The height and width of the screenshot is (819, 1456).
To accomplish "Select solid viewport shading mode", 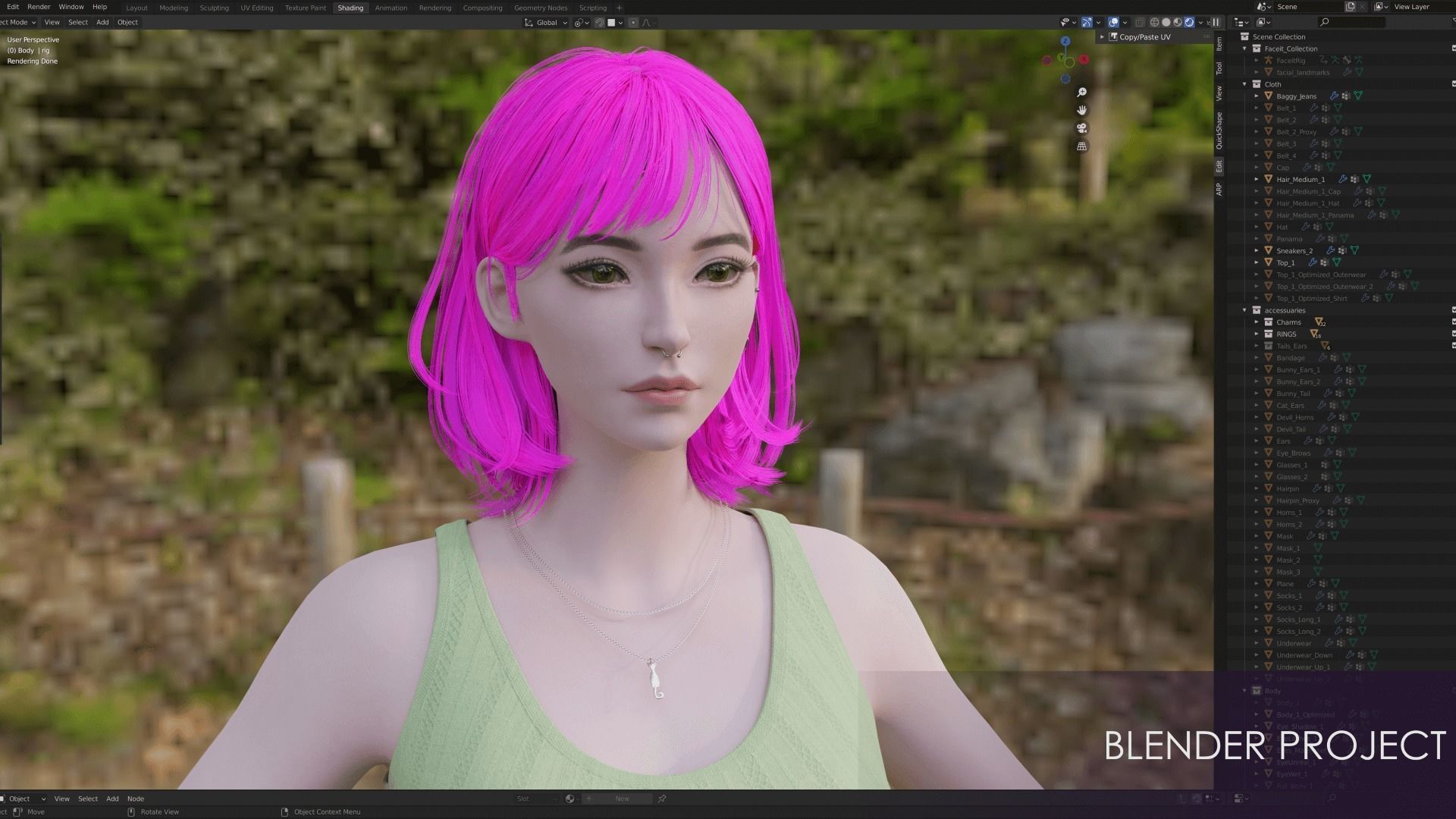I will click(x=1166, y=22).
